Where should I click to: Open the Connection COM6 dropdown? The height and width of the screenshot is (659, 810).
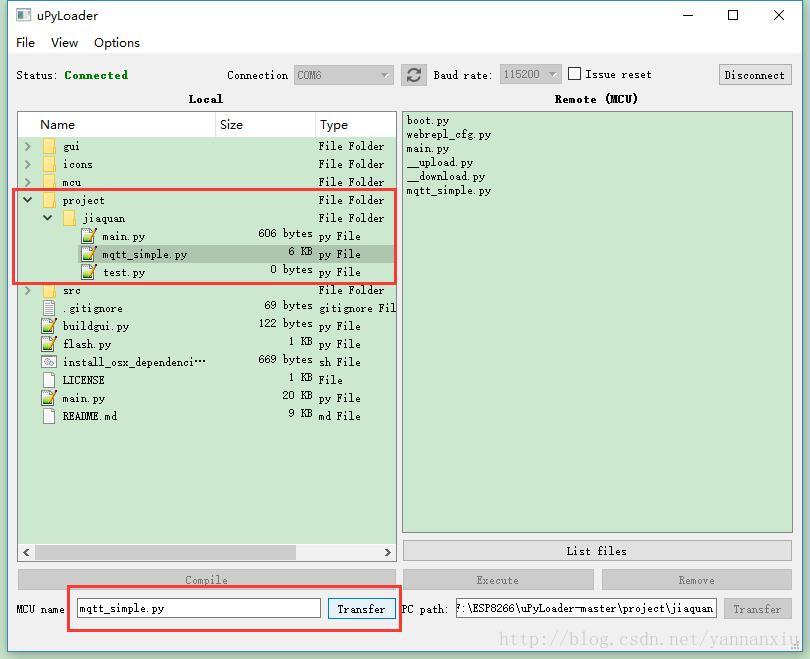pos(344,75)
